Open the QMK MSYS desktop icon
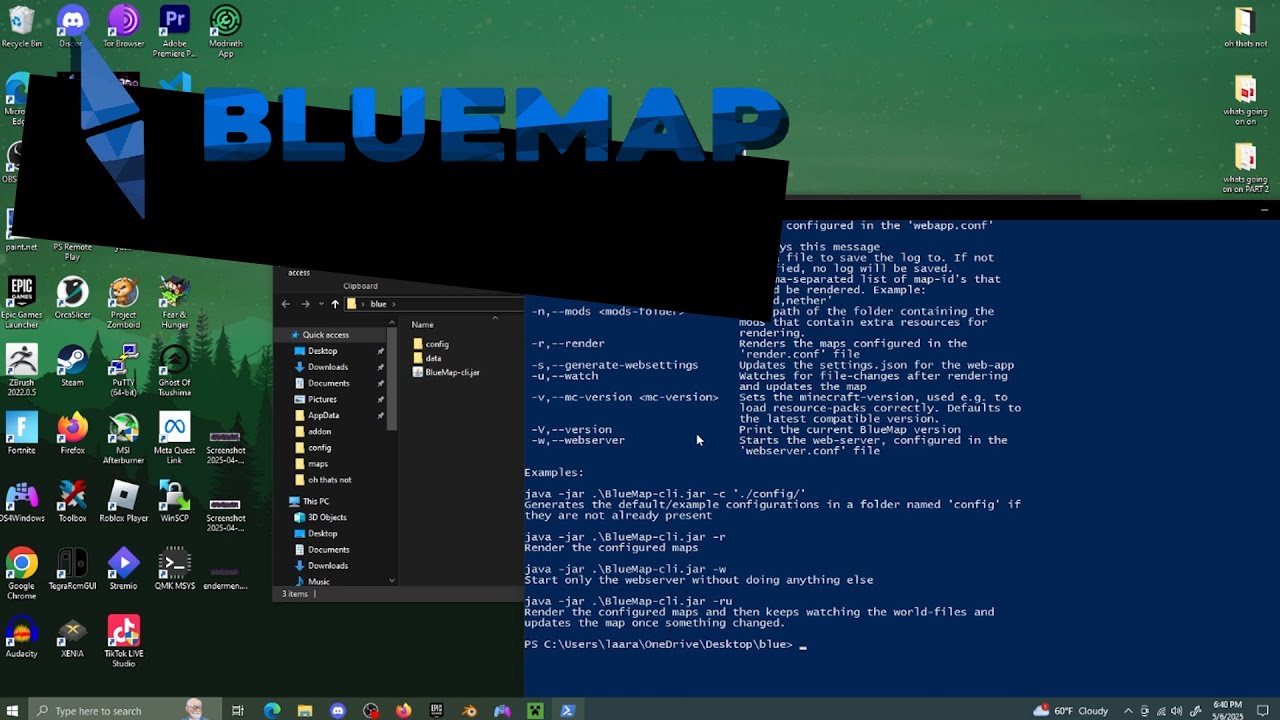The height and width of the screenshot is (720, 1280). [x=175, y=569]
